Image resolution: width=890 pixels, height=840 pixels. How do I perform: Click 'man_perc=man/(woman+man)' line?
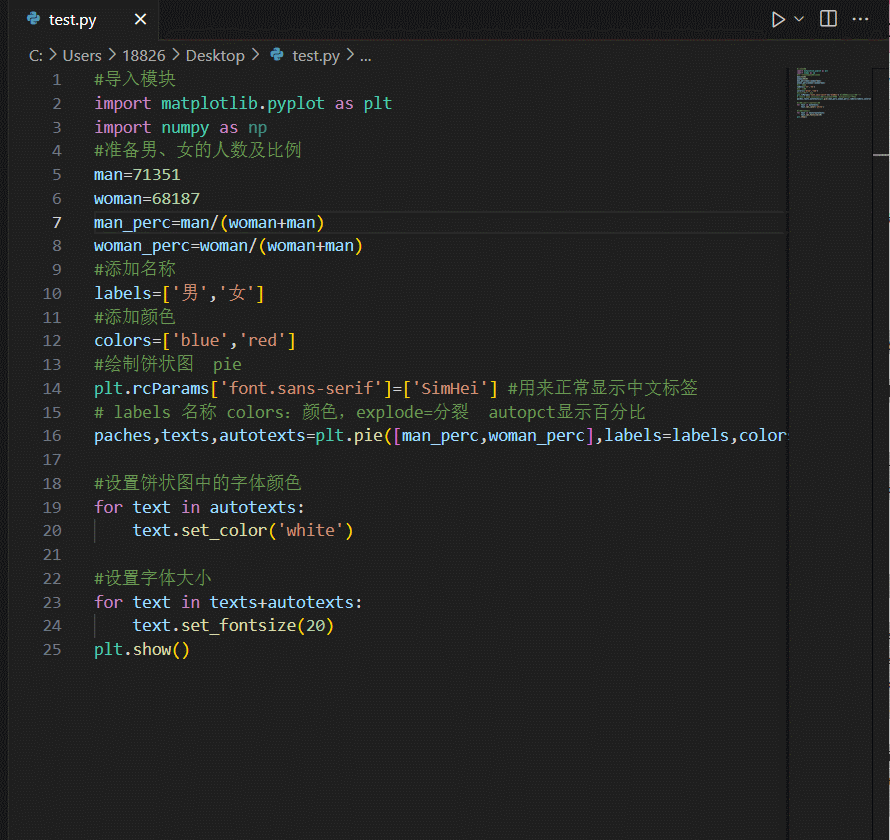click(x=209, y=222)
